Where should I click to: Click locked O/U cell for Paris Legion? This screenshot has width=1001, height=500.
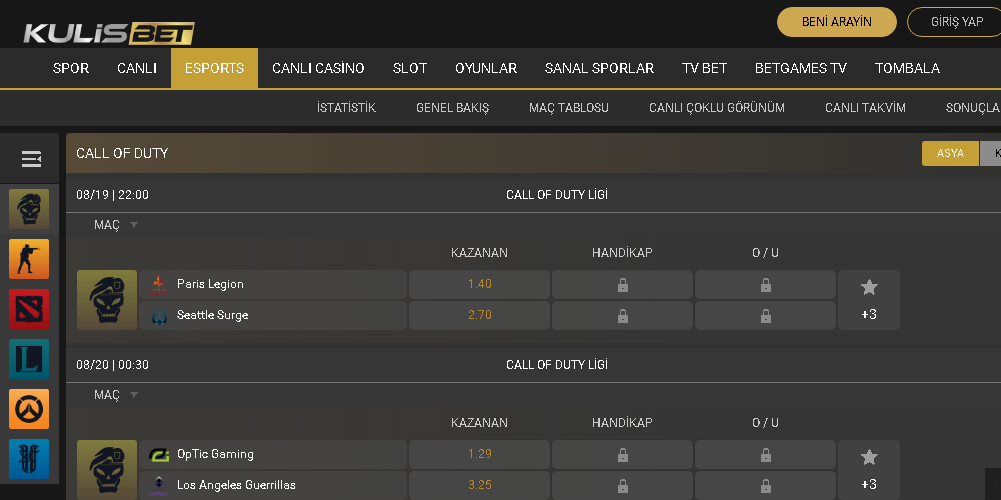[x=765, y=285]
